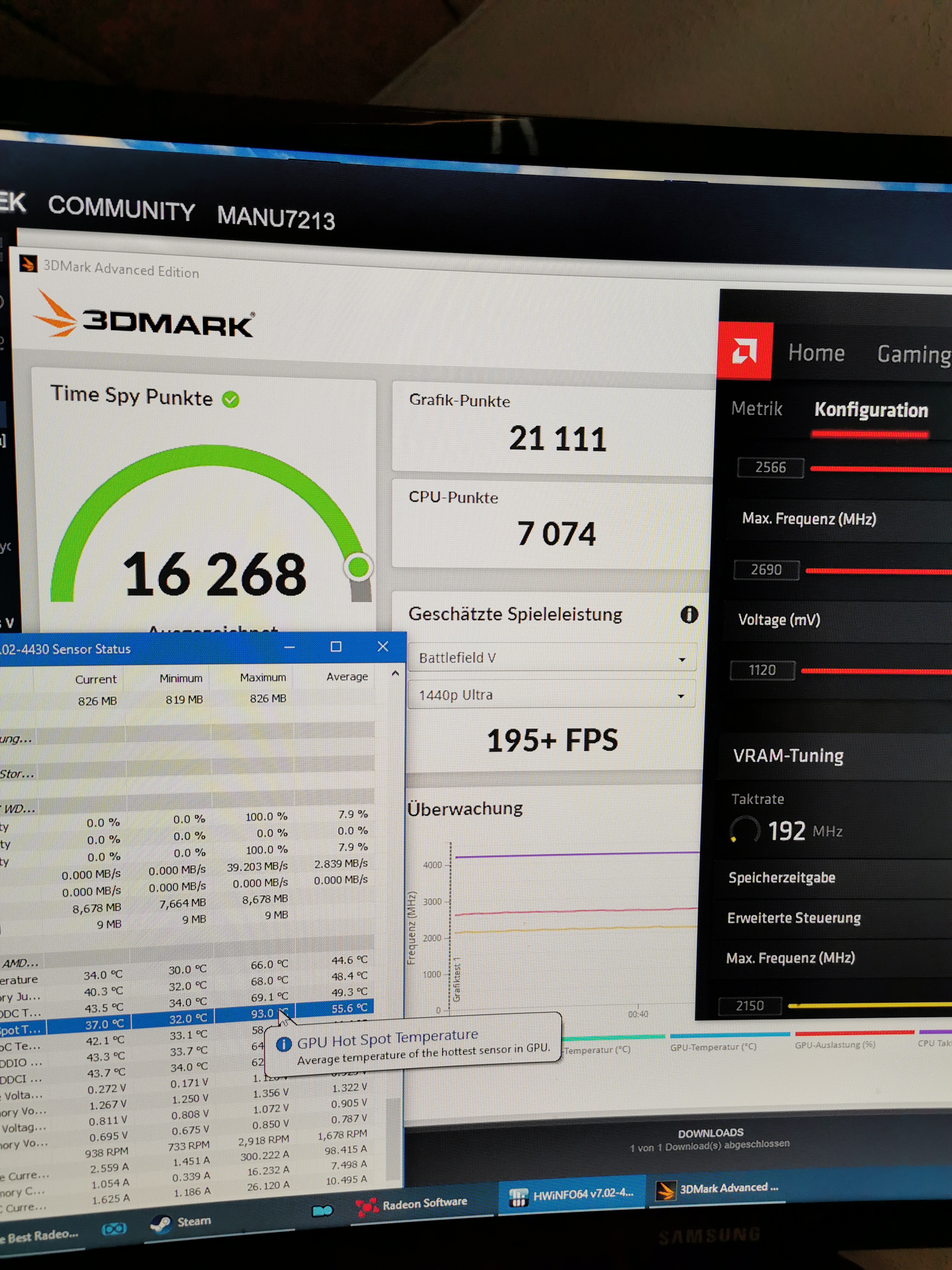The height and width of the screenshot is (1270, 952).
Task: Maximize the Sensor Status window
Action: (x=336, y=647)
